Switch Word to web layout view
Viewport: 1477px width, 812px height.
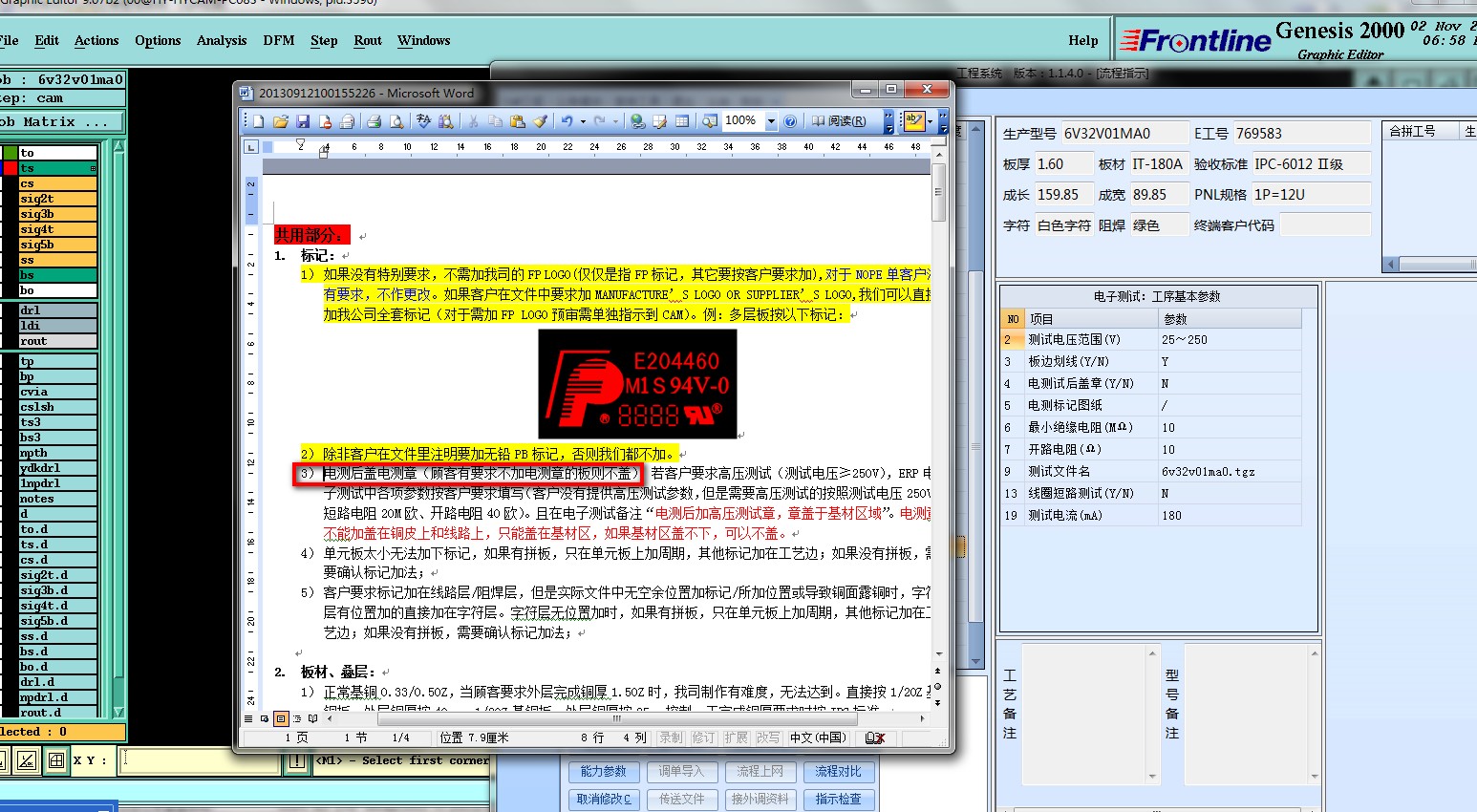pyautogui.click(x=265, y=718)
